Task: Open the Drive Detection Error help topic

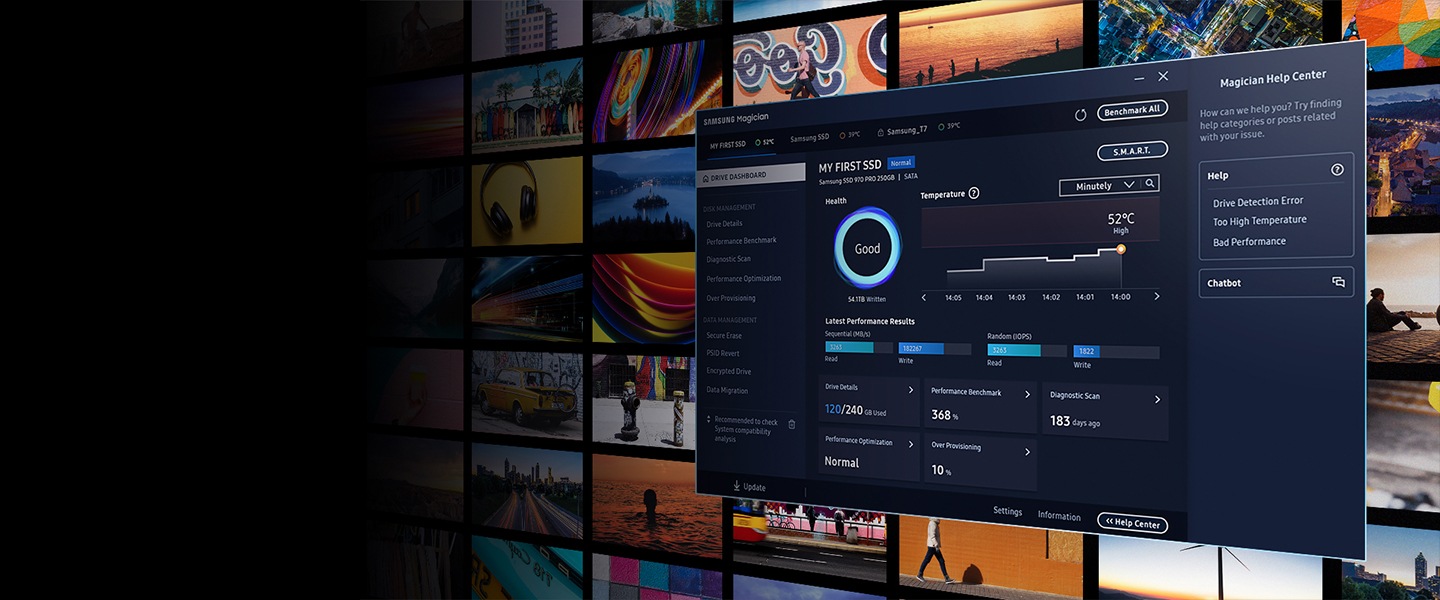Action: (x=1258, y=201)
